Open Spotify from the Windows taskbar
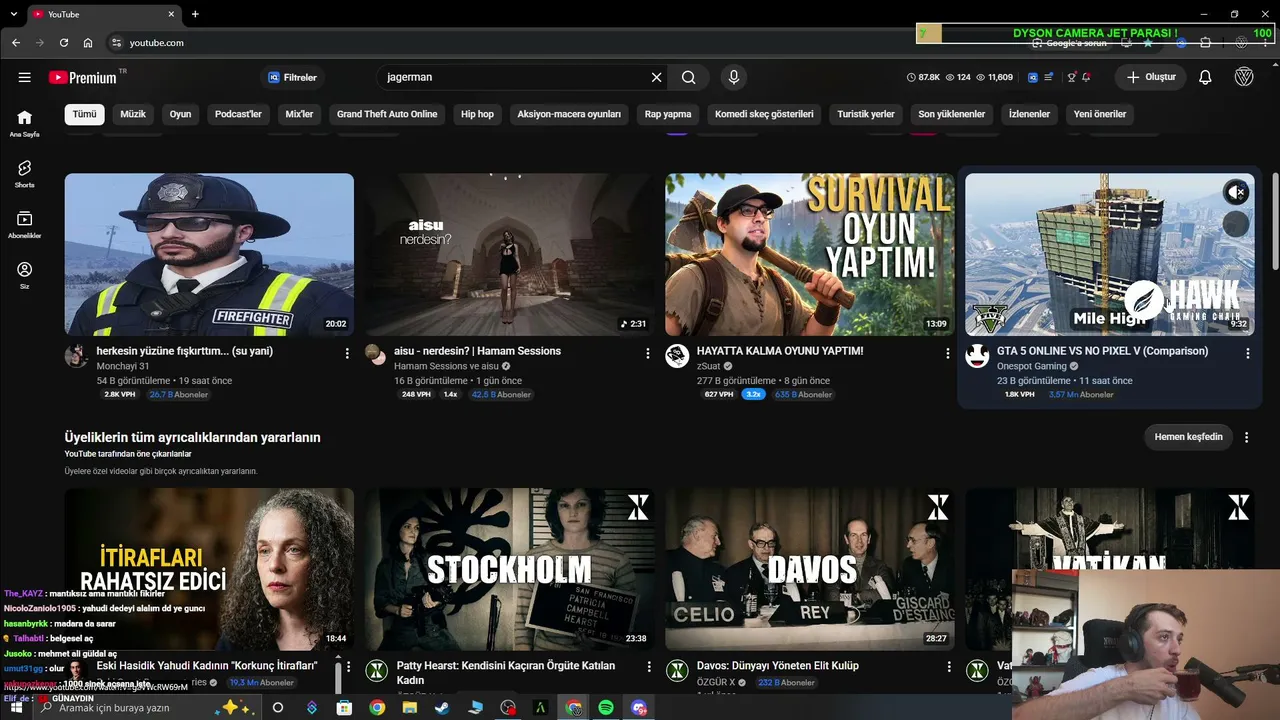The image size is (1280, 720). click(606, 708)
